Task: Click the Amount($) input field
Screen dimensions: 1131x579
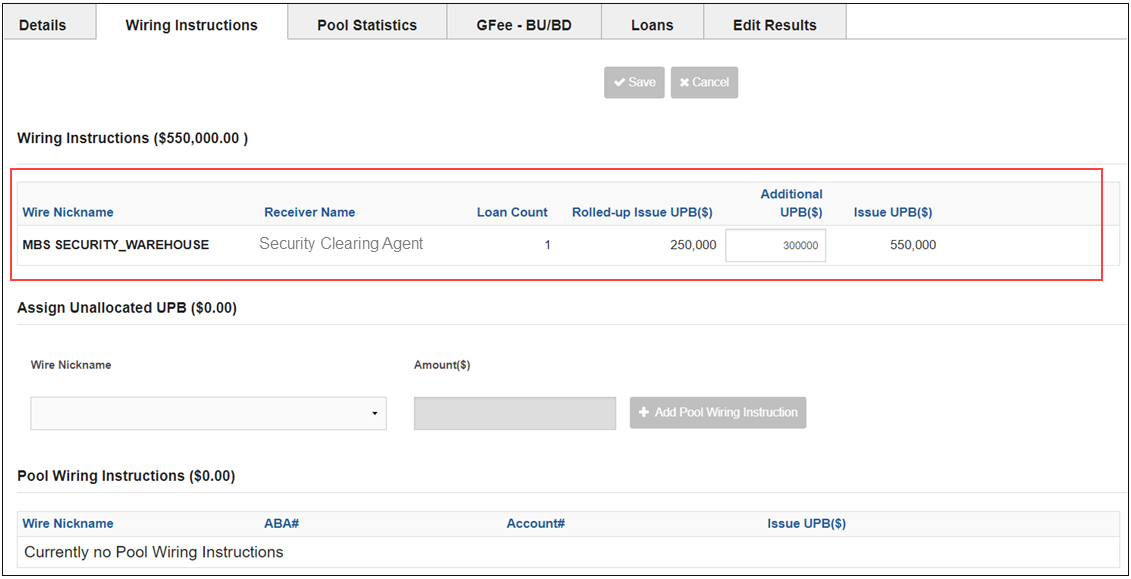Action: pyautogui.click(x=514, y=413)
